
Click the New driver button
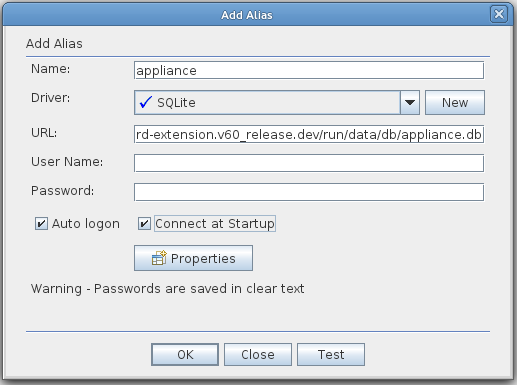(x=455, y=102)
